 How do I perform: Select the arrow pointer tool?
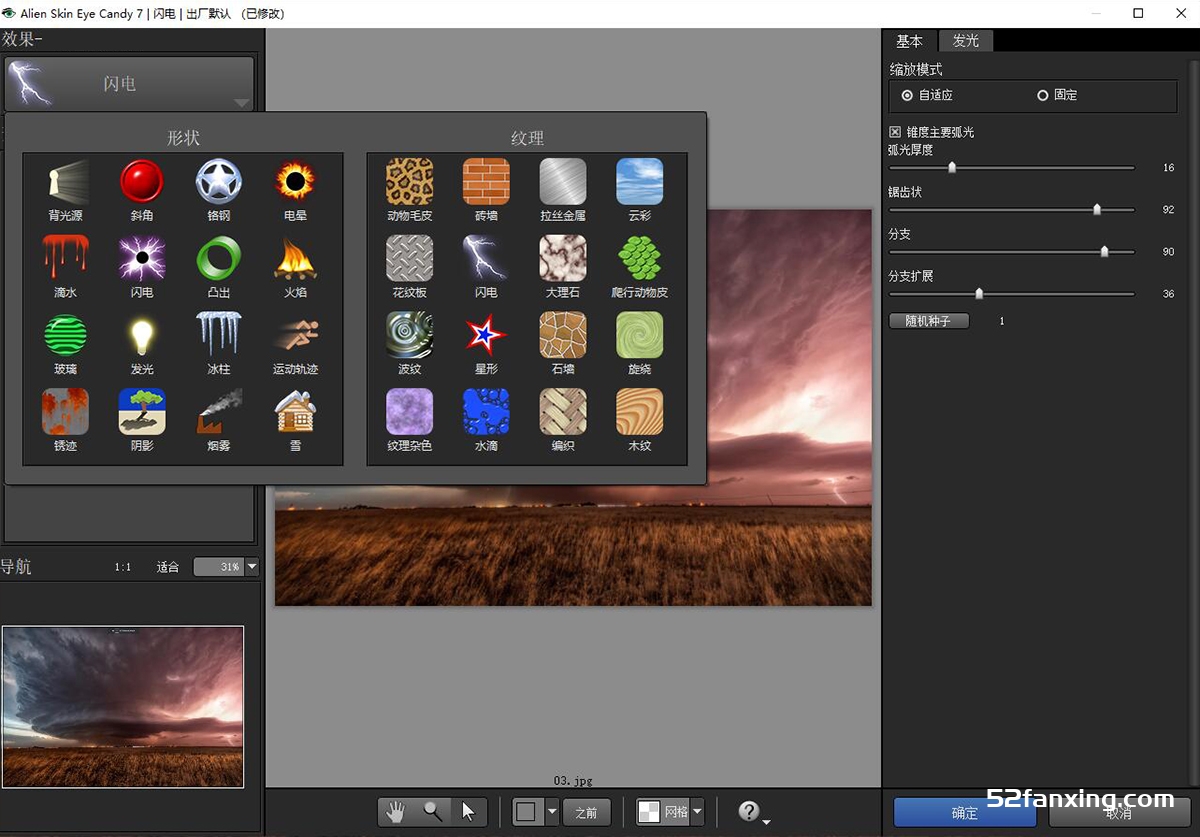467,812
